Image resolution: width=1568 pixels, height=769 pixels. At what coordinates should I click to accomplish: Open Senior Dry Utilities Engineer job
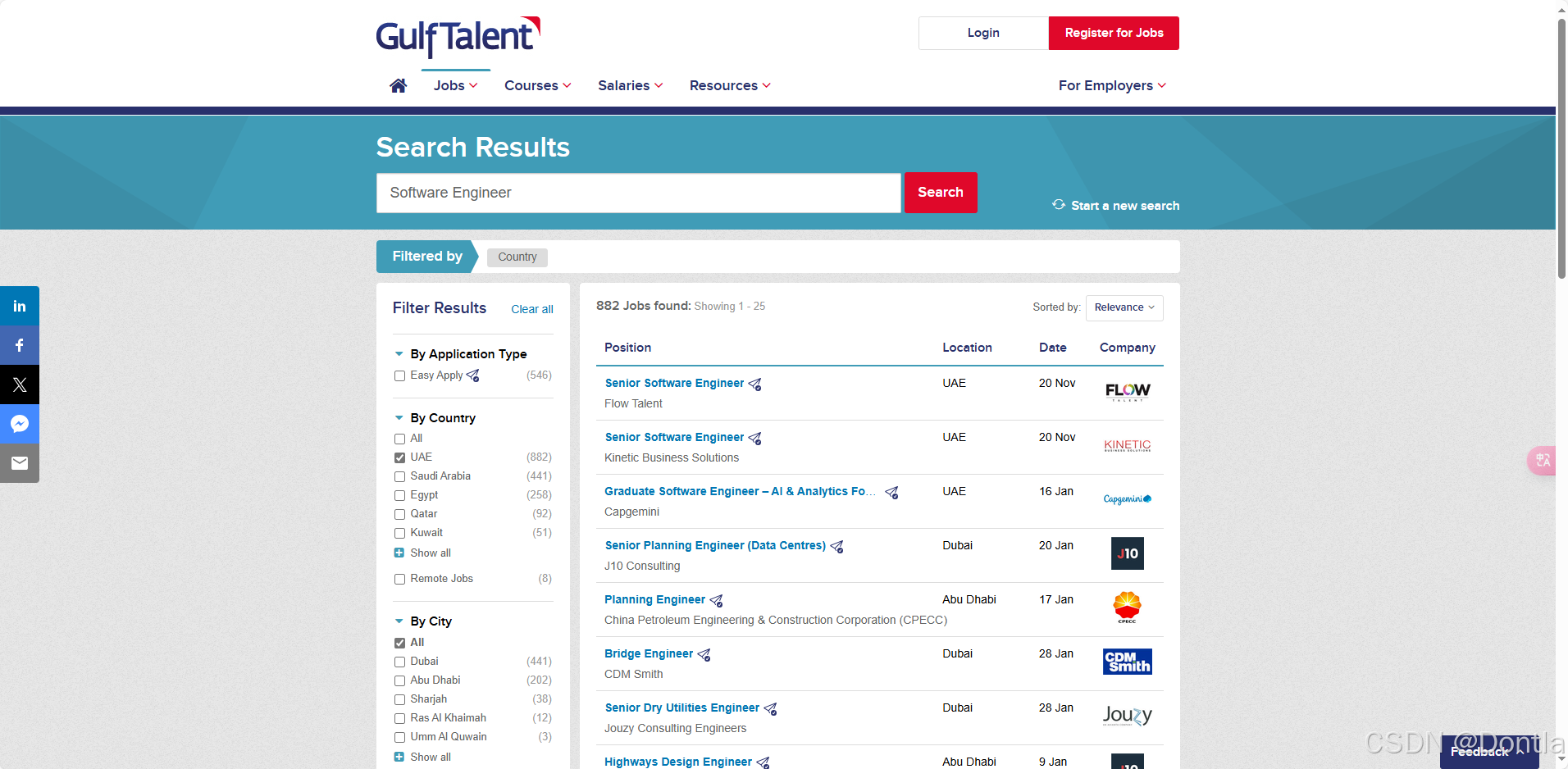(x=682, y=708)
